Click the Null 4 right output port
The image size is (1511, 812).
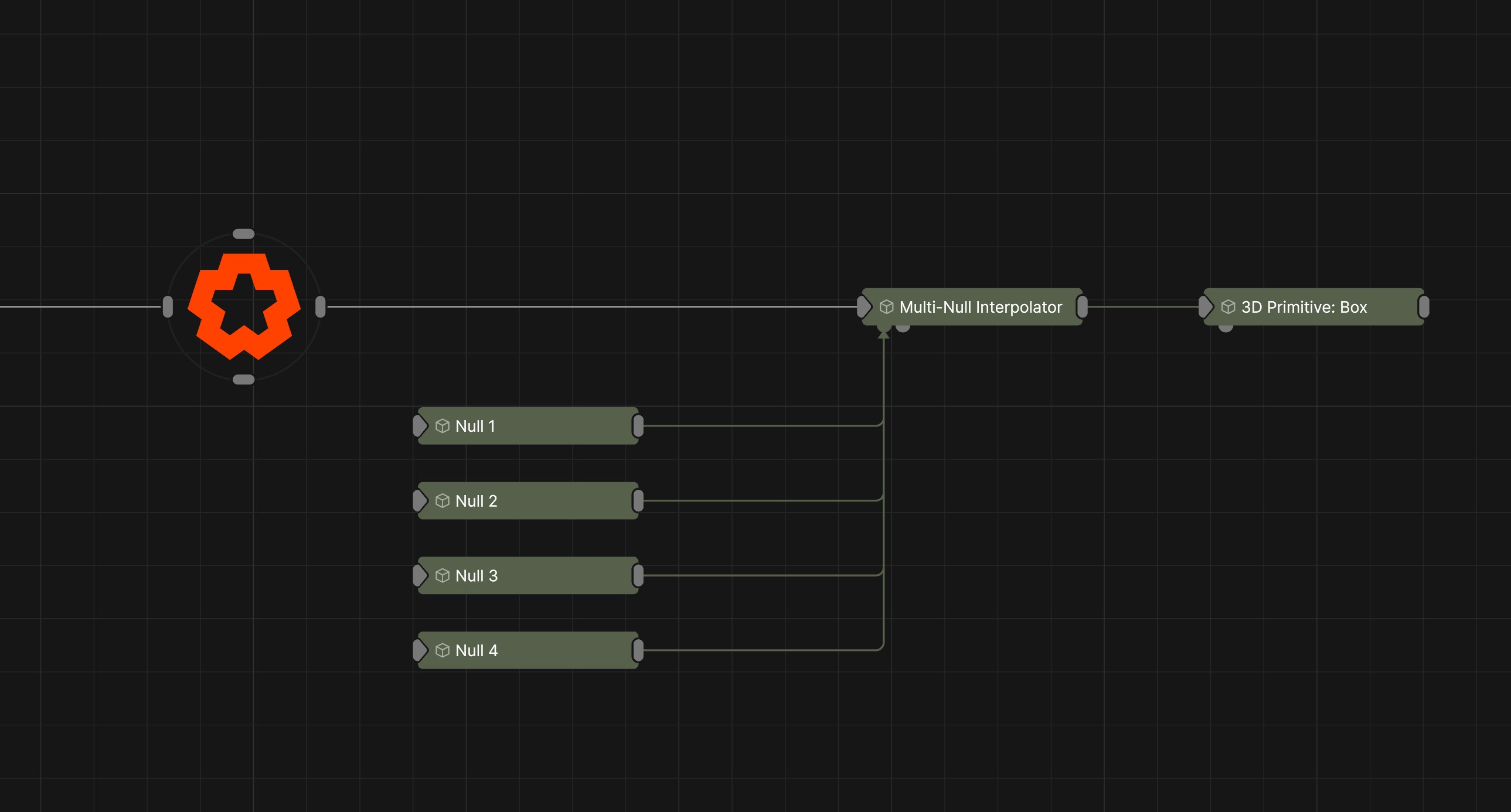638,650
